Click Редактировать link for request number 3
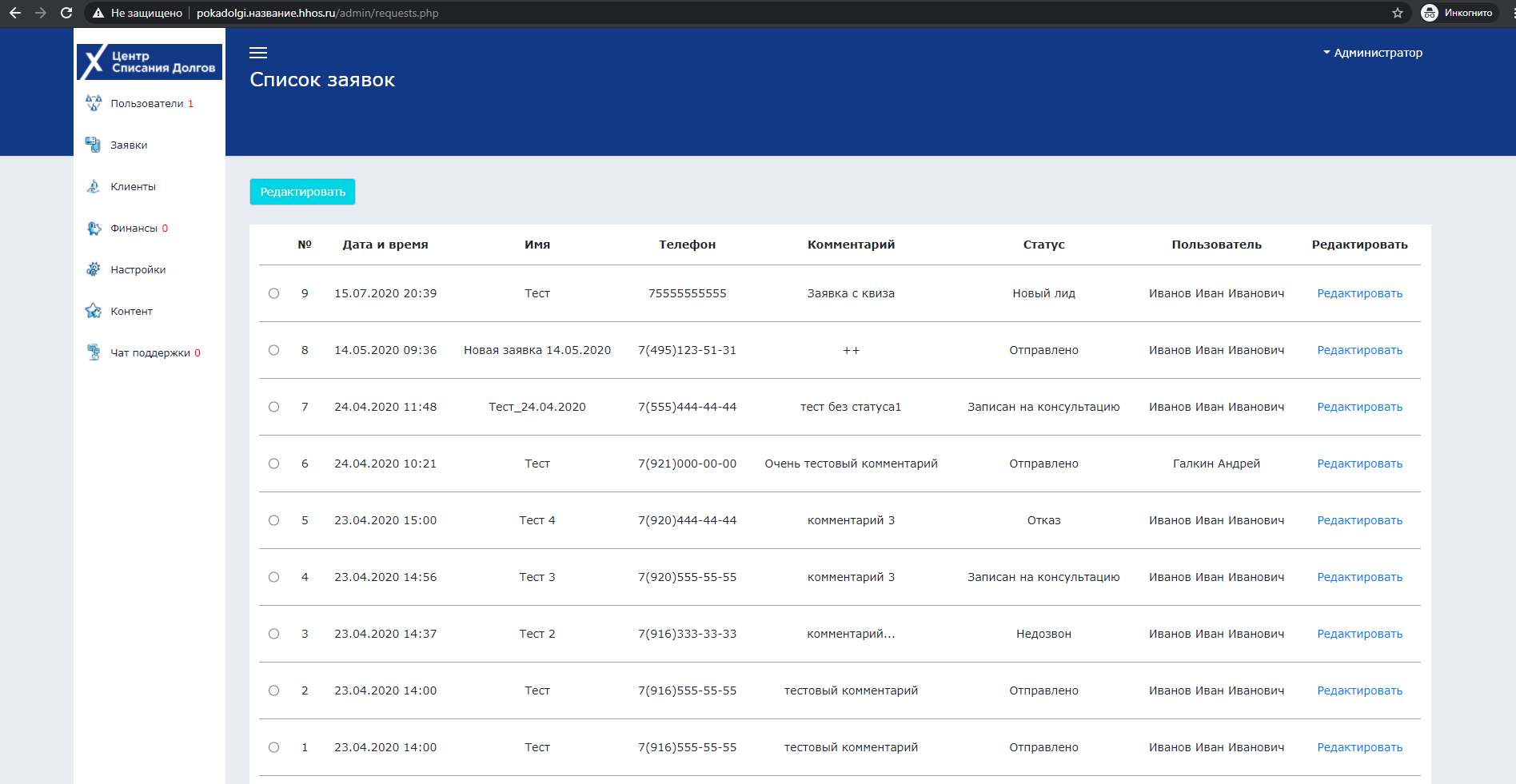The height and width of the screenshot is (784, 1516). 1359,634
